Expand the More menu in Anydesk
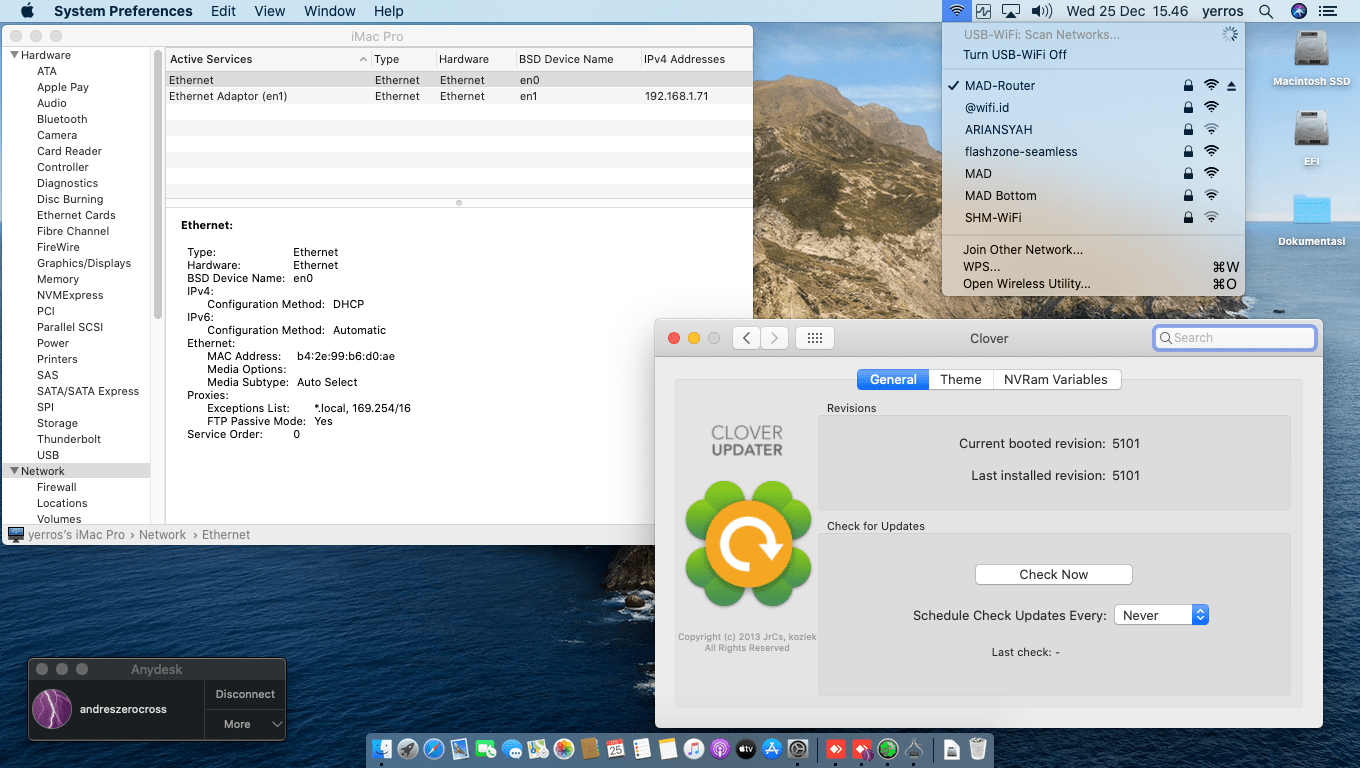 tap(245, 724)
